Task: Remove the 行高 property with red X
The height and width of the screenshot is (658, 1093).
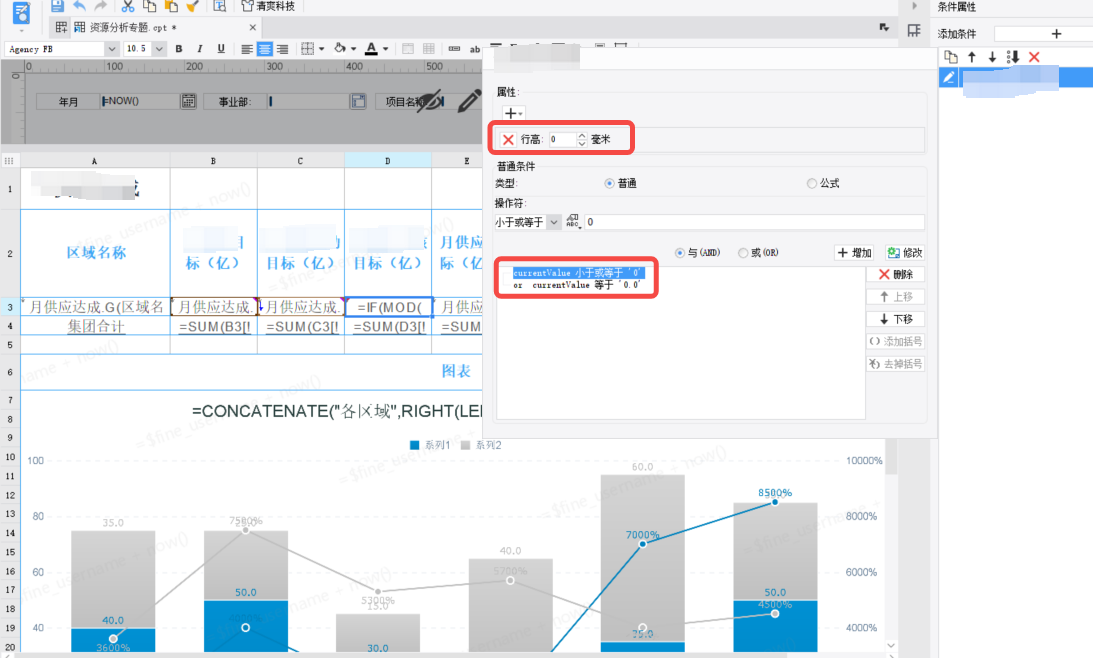Action: click(508, 139)
